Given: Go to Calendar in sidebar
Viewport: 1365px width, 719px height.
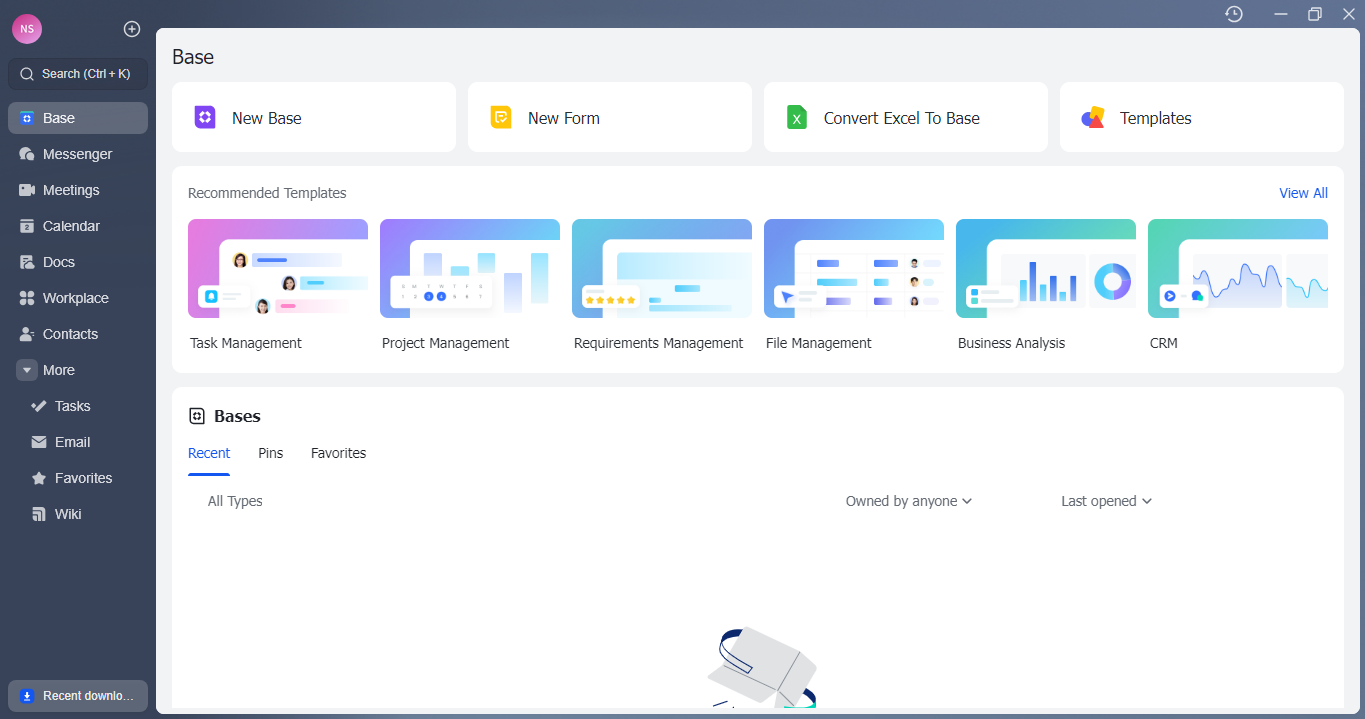Looking at the screenshot, I should click(78, 226).
